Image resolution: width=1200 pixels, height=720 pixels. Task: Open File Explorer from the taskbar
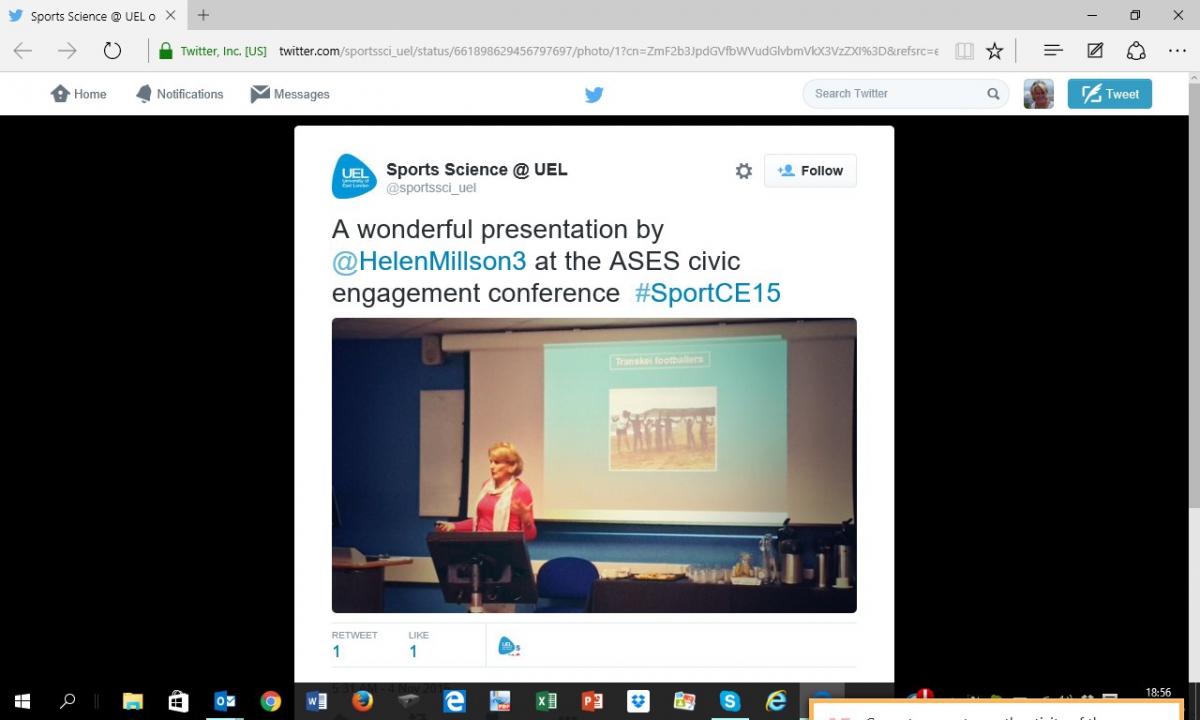tap(132, 701)
